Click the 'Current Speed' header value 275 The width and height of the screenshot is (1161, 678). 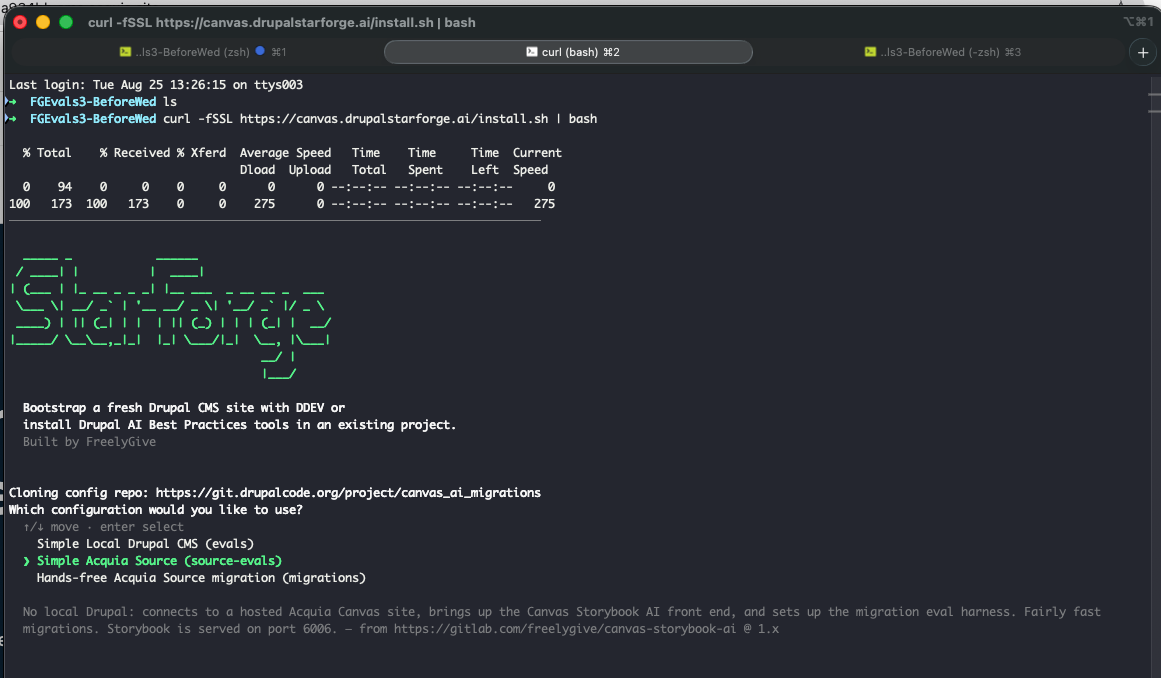(x=544, y=204)
